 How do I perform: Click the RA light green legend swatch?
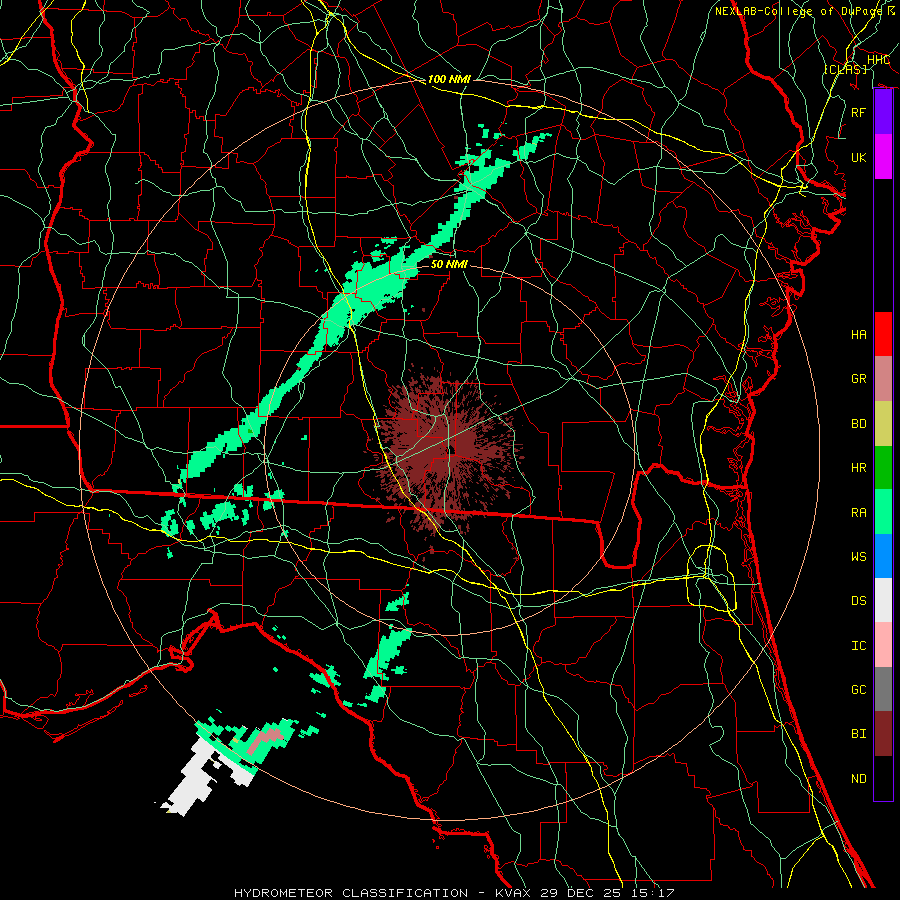pos(883,512)
